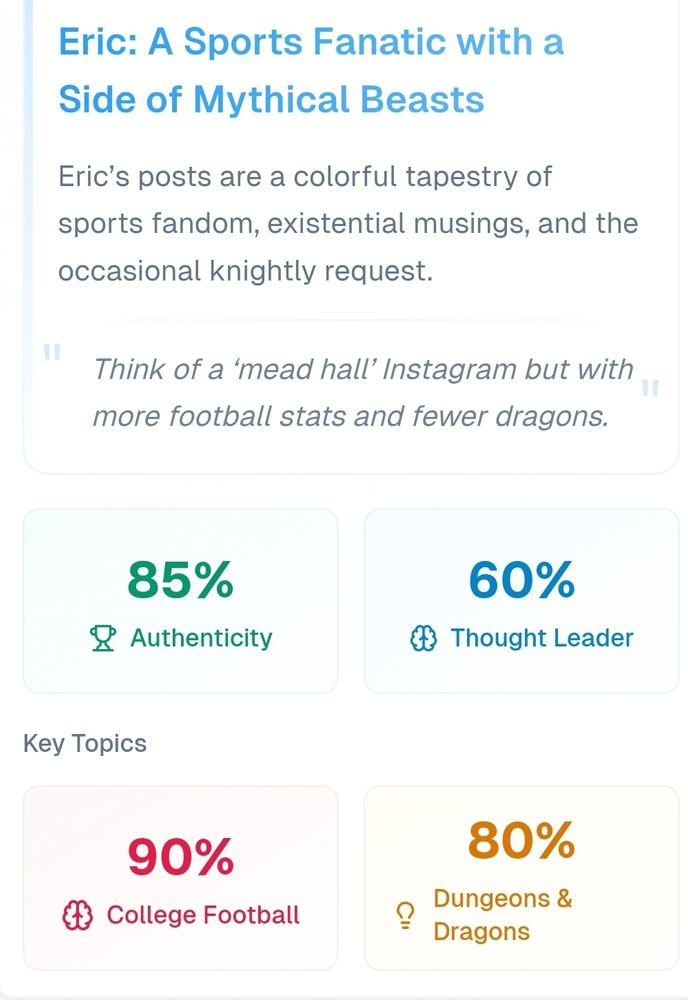688x1000 pixels.
Task: Click the brain icon beside Thought Leader
Action: (x=424, y=638)
